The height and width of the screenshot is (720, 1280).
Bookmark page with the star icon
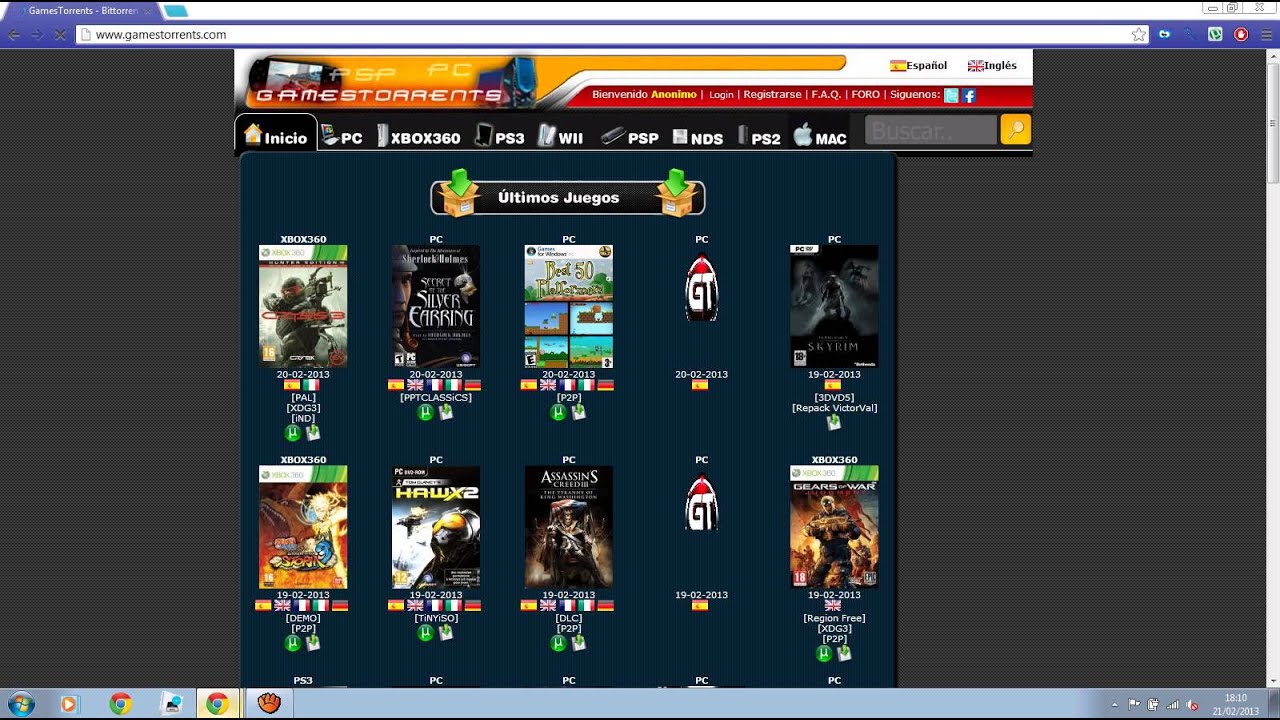1139,34
